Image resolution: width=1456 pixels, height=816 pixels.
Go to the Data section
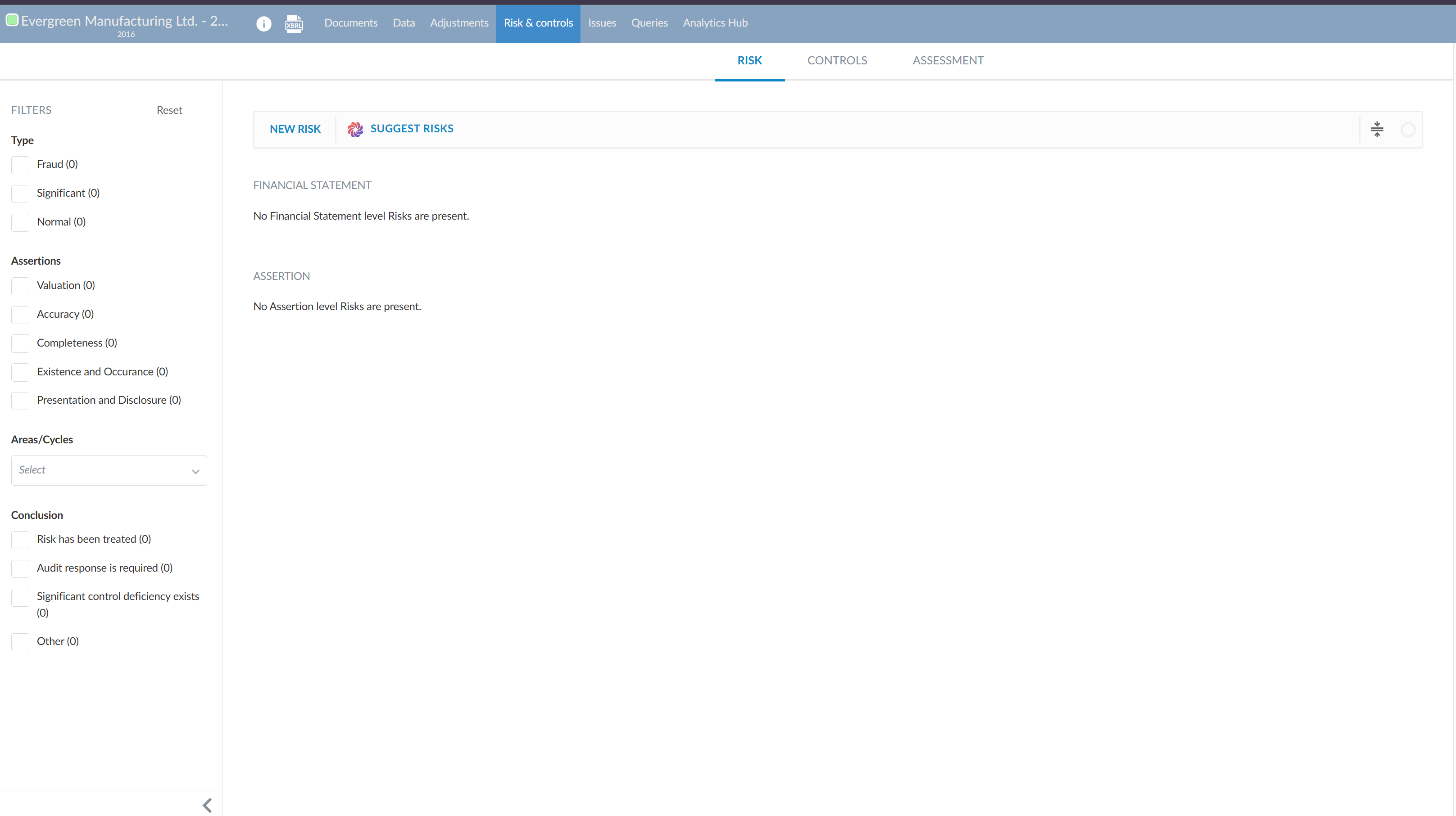[x=404, y=23]
